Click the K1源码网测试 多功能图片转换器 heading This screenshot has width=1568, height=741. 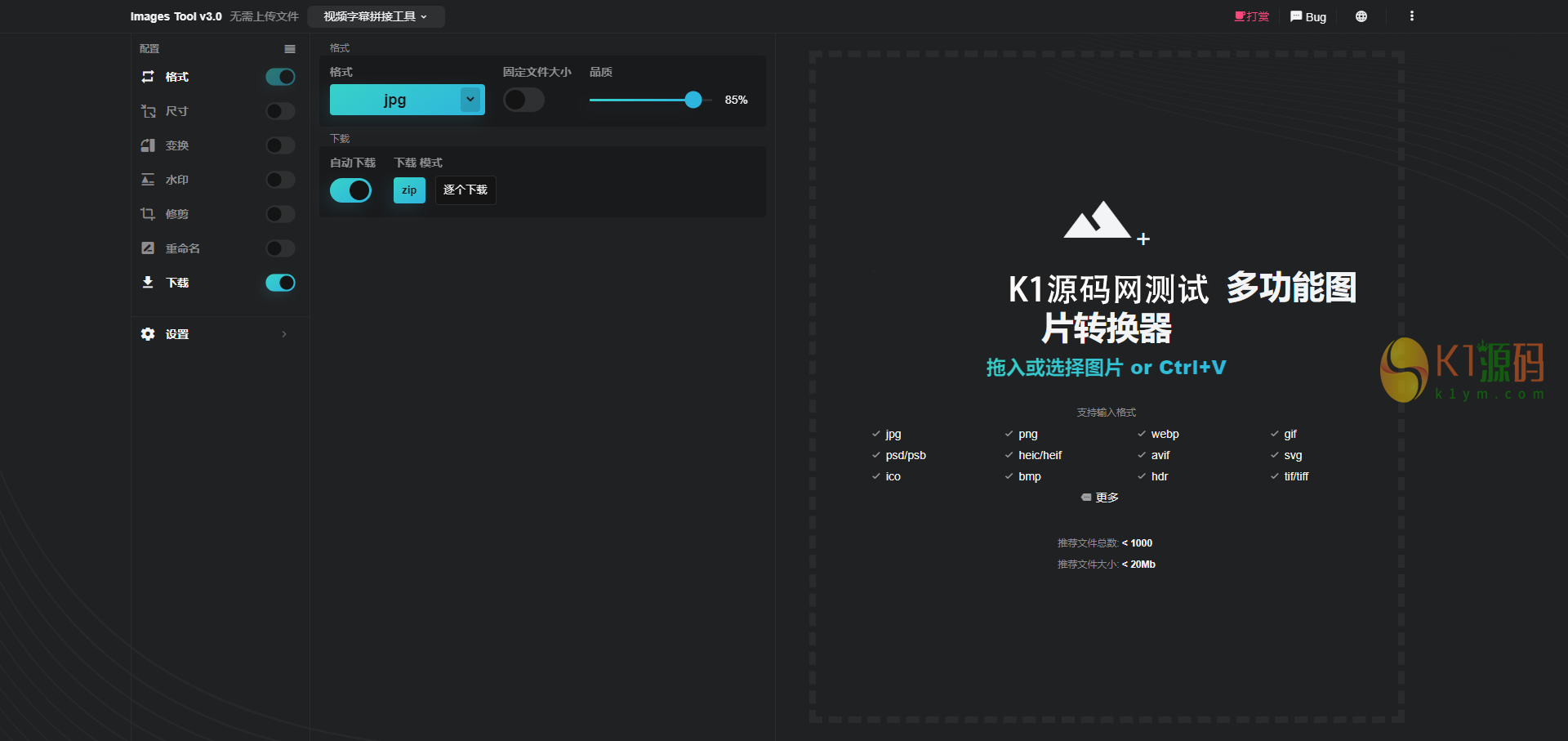click(x=1183, y=308)
